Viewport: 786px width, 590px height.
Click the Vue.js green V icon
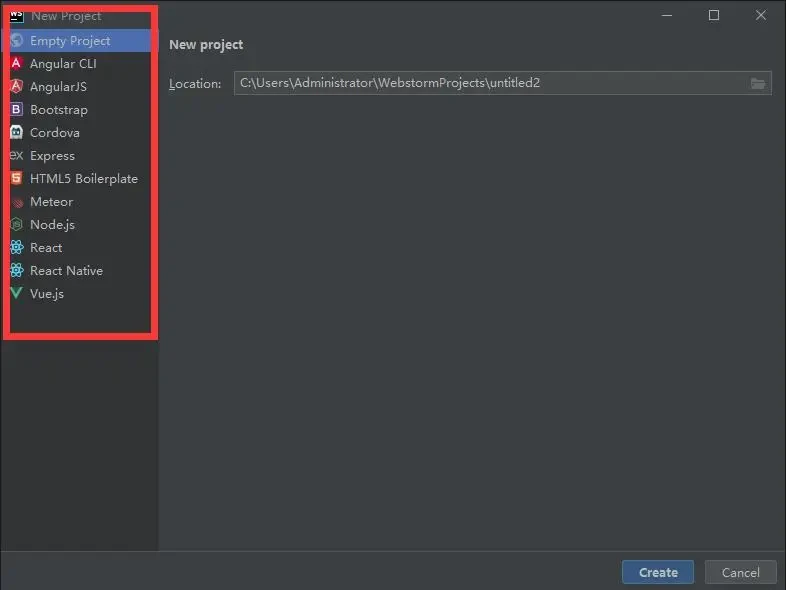[x=16, y=294]
